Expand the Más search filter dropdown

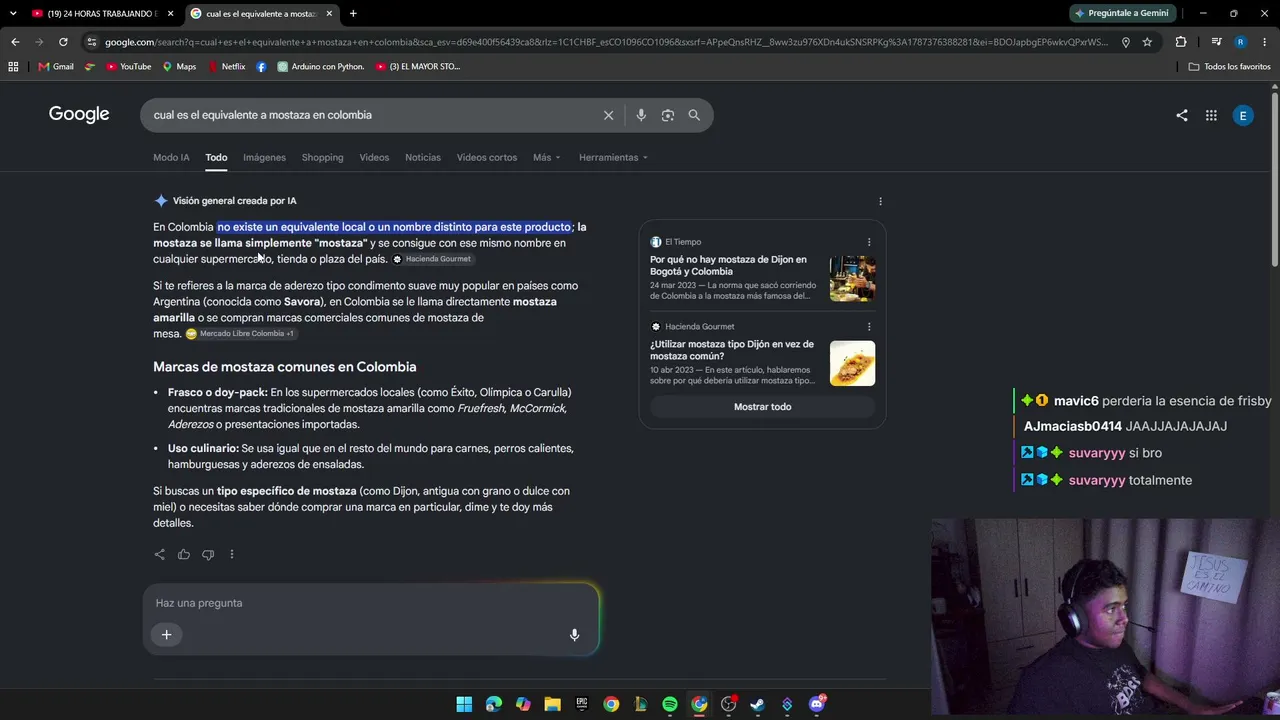547,158
